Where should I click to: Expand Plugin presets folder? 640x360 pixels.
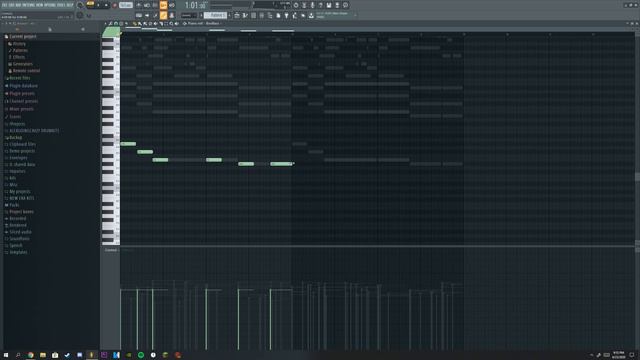pyautogui.click(x=21, y=93)
